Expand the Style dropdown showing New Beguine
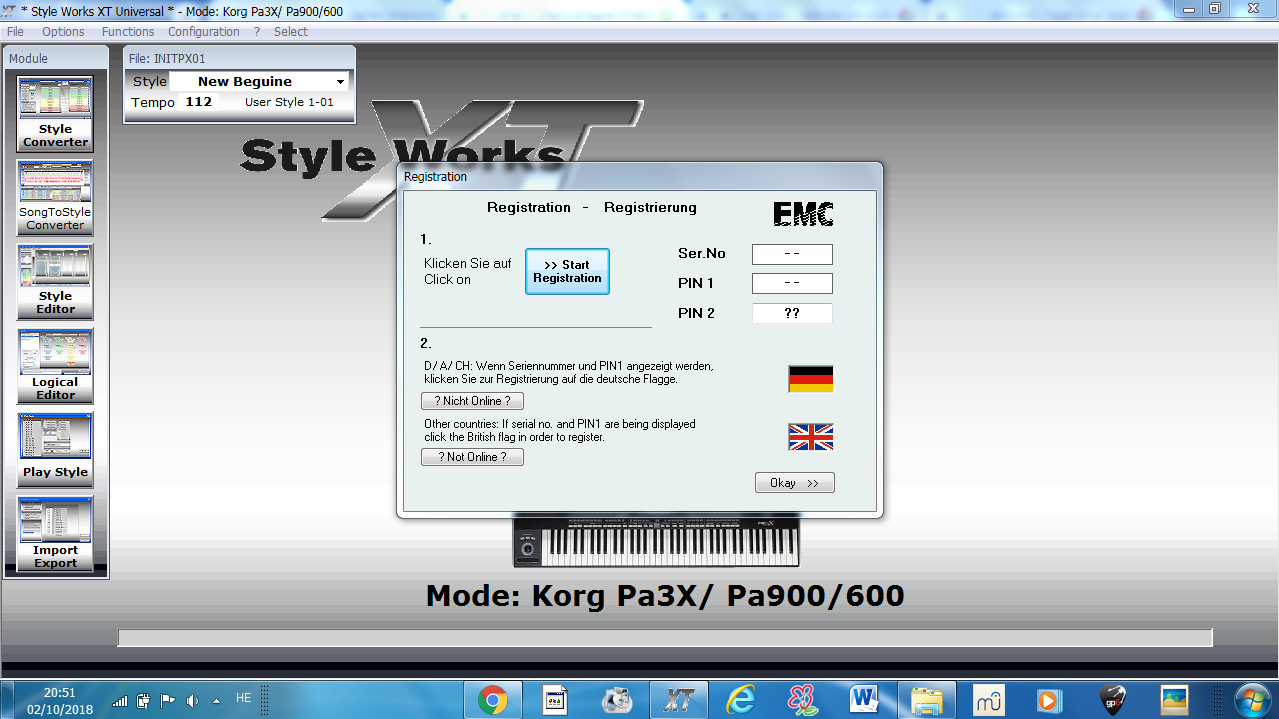 pos(340,82)
